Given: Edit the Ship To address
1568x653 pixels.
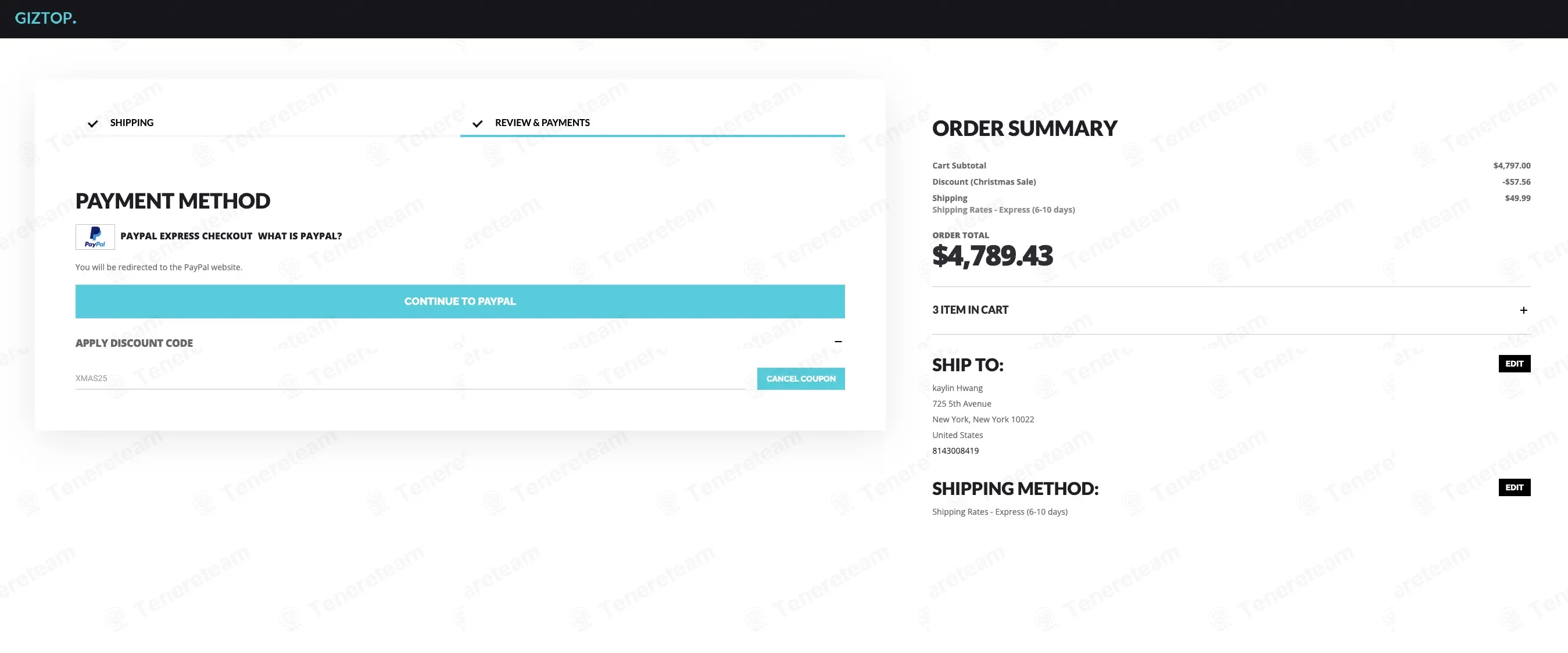Looking at the screenshot, I should (1515, 363).
